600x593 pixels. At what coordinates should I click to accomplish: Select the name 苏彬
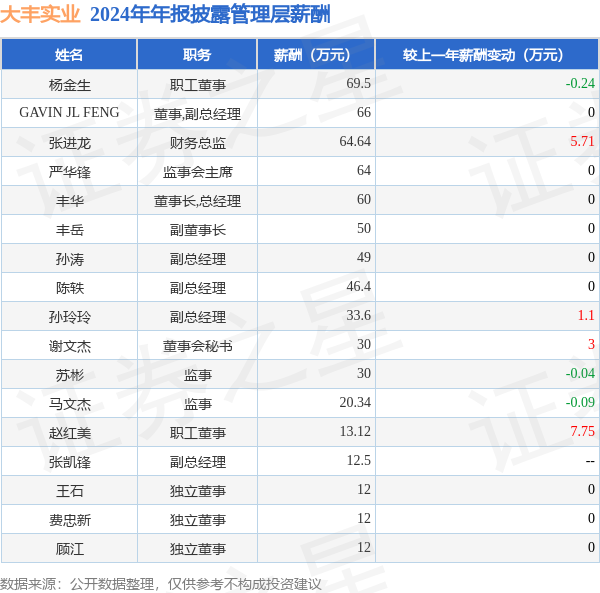pos(70,375)
